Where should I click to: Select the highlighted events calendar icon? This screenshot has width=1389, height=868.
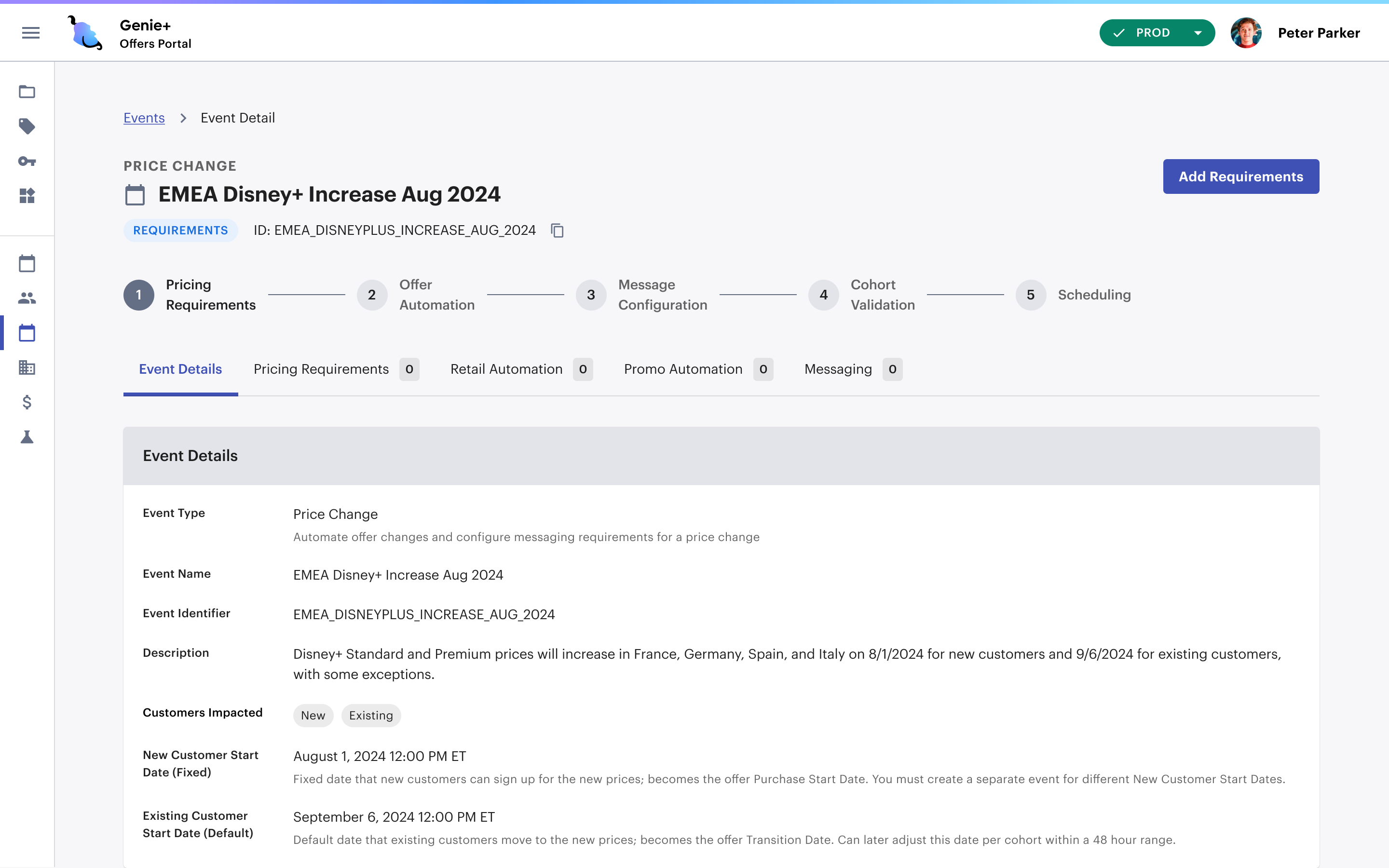tap(27, 333)
